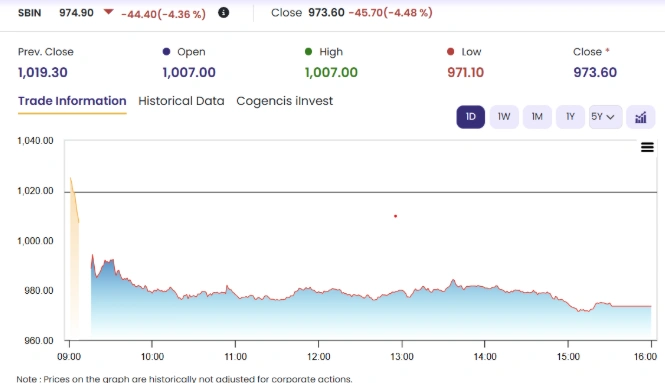Click the 960.00 y-axis label

pos(39,341)
